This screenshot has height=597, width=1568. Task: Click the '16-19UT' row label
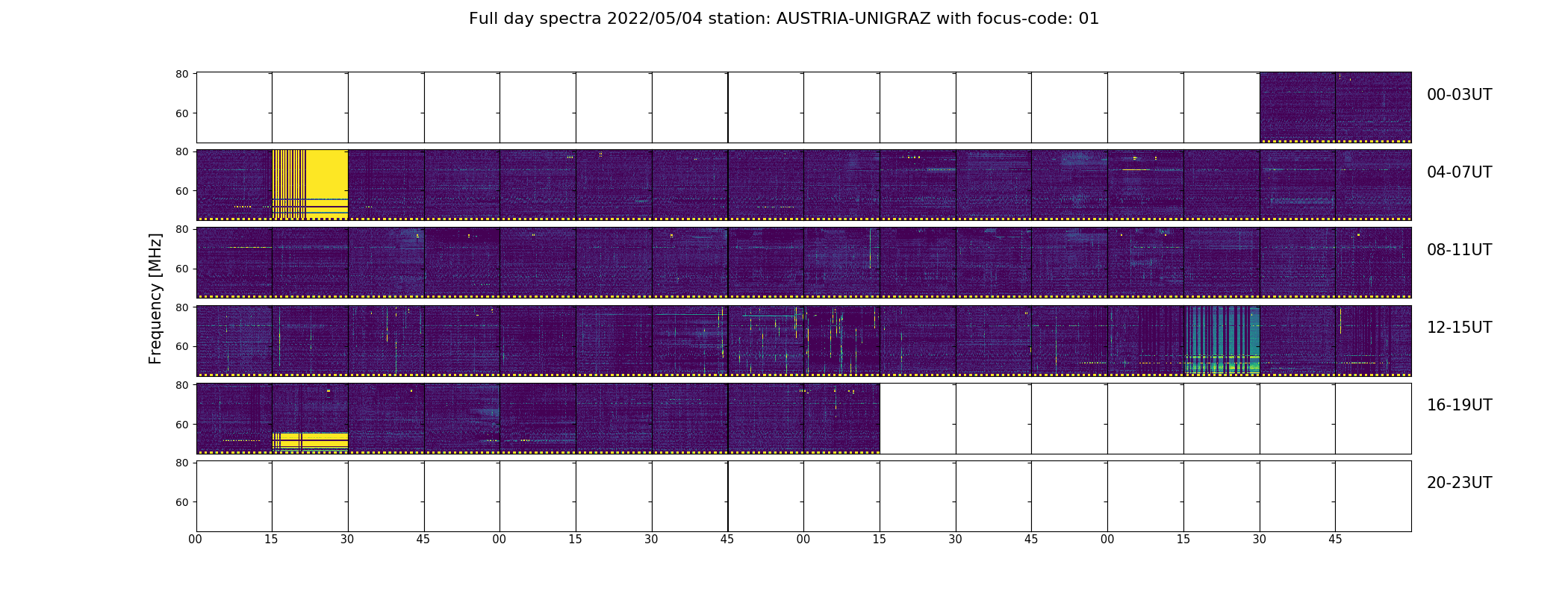tap(1459, 405)
